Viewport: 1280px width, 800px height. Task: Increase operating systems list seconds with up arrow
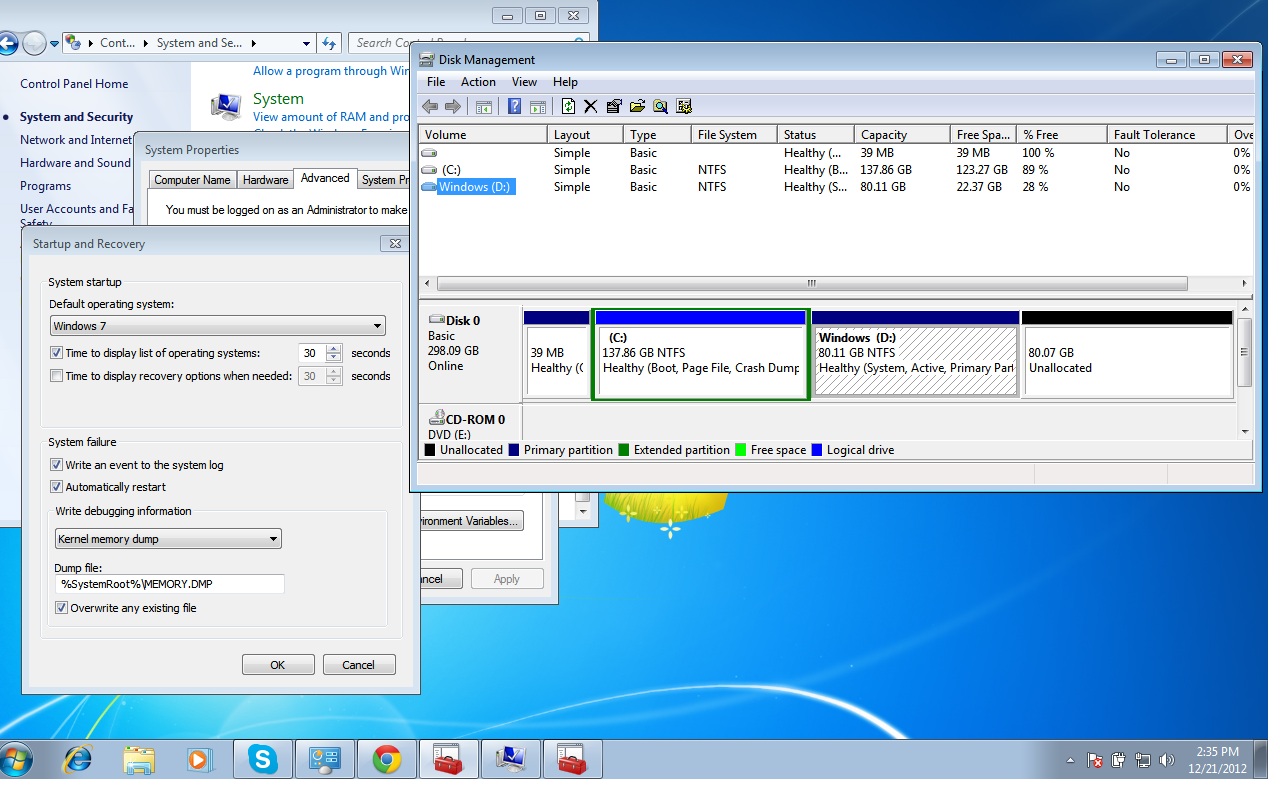pos(334,348)
